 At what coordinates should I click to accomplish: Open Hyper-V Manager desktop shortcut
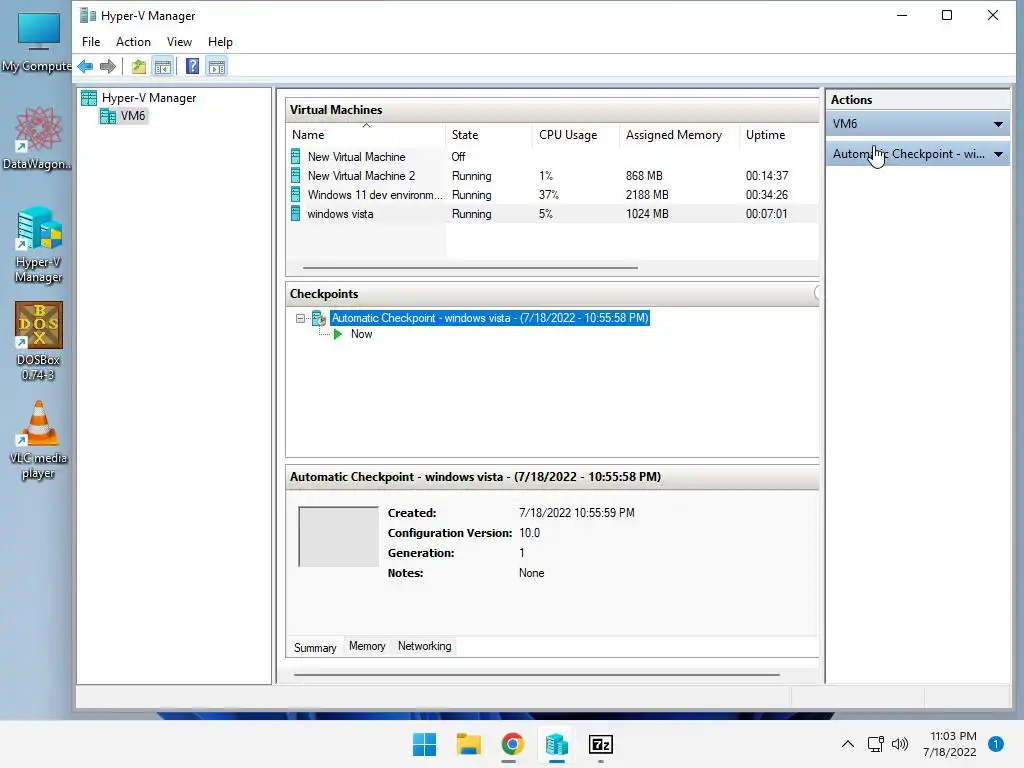click(39, 244)
